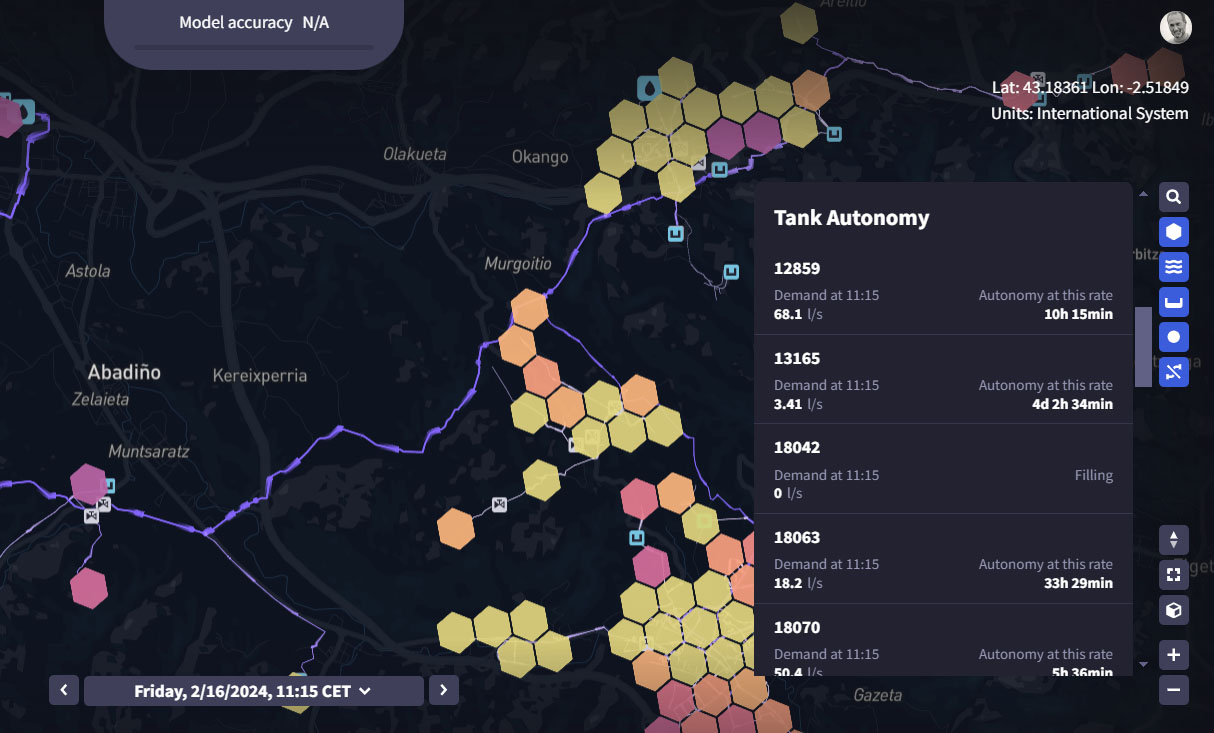Switch to 3D cube view
Viewport: 1214px width, 733px height.
1173,610
